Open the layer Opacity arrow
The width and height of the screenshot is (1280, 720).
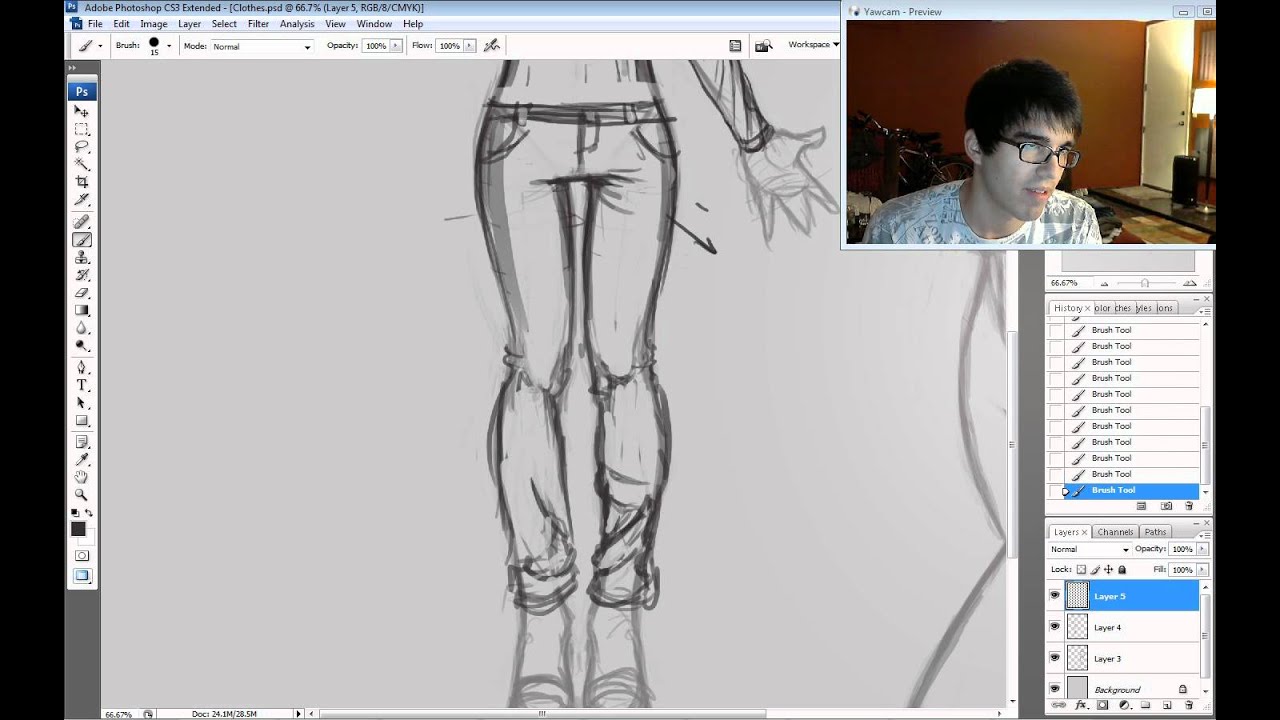(1202, 549)
